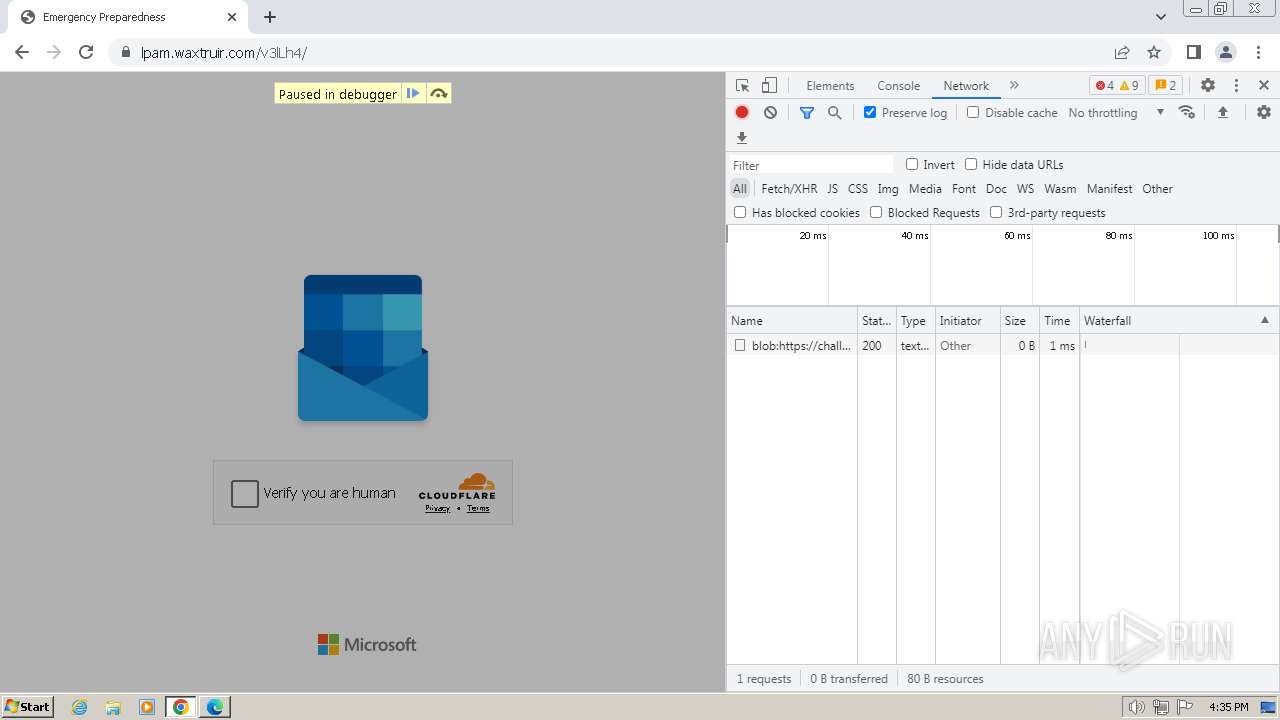Sort by the Time column header
This screenshot has width=1280, height=720.
tap(1059, 320)
